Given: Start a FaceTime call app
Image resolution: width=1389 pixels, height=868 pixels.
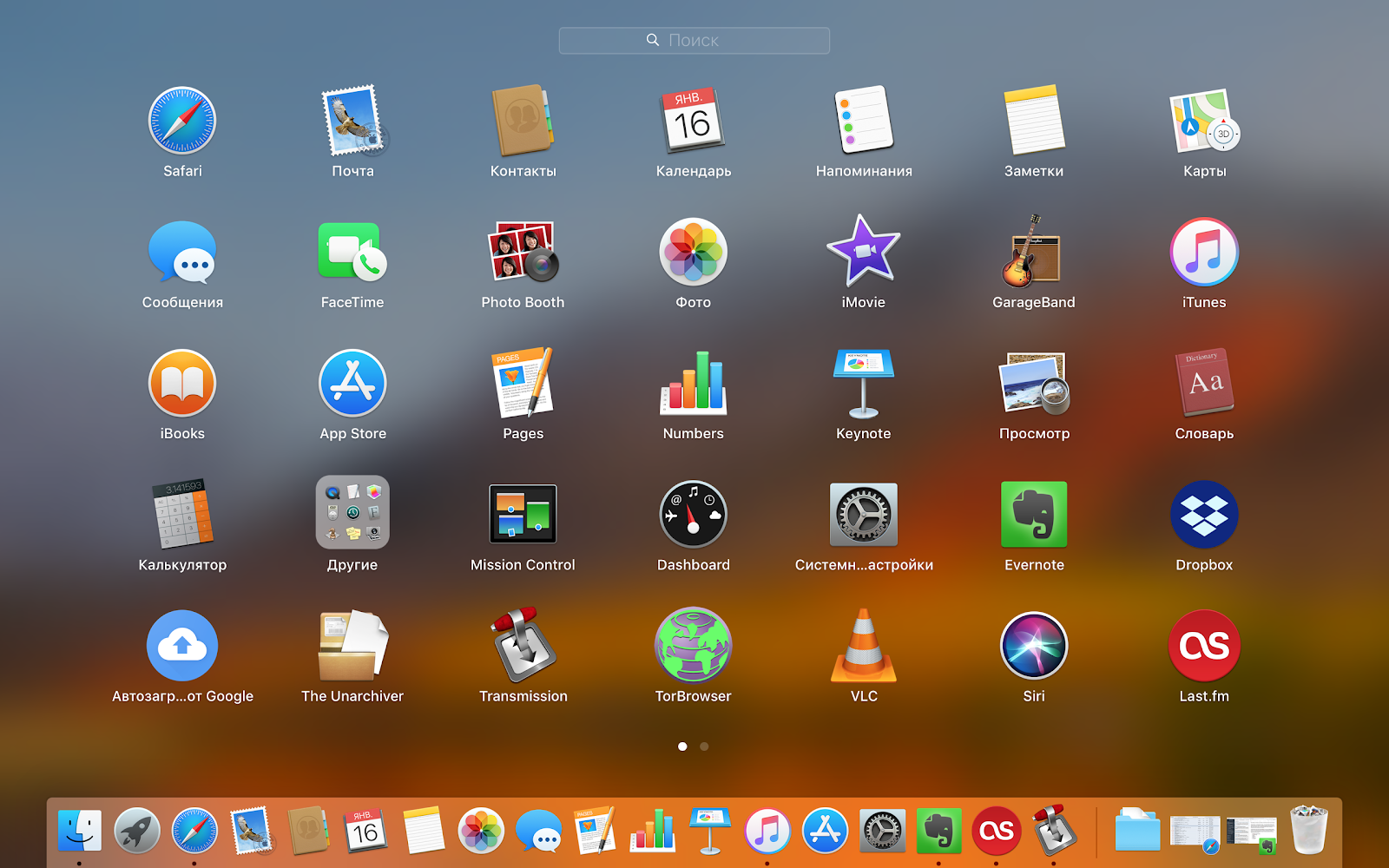Looking at the screenshot, I should 352,253.
